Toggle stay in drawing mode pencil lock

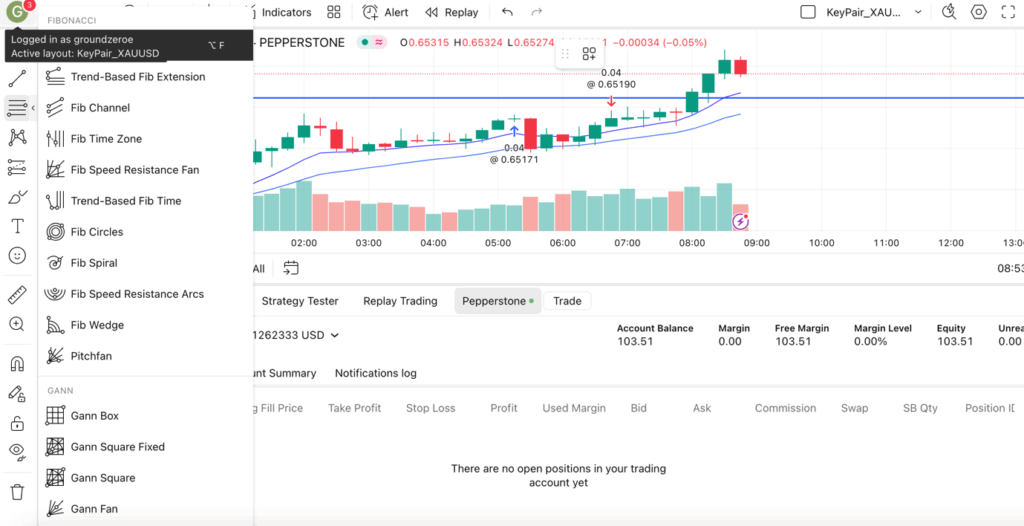pyautogui.click(x=17, y=393)
